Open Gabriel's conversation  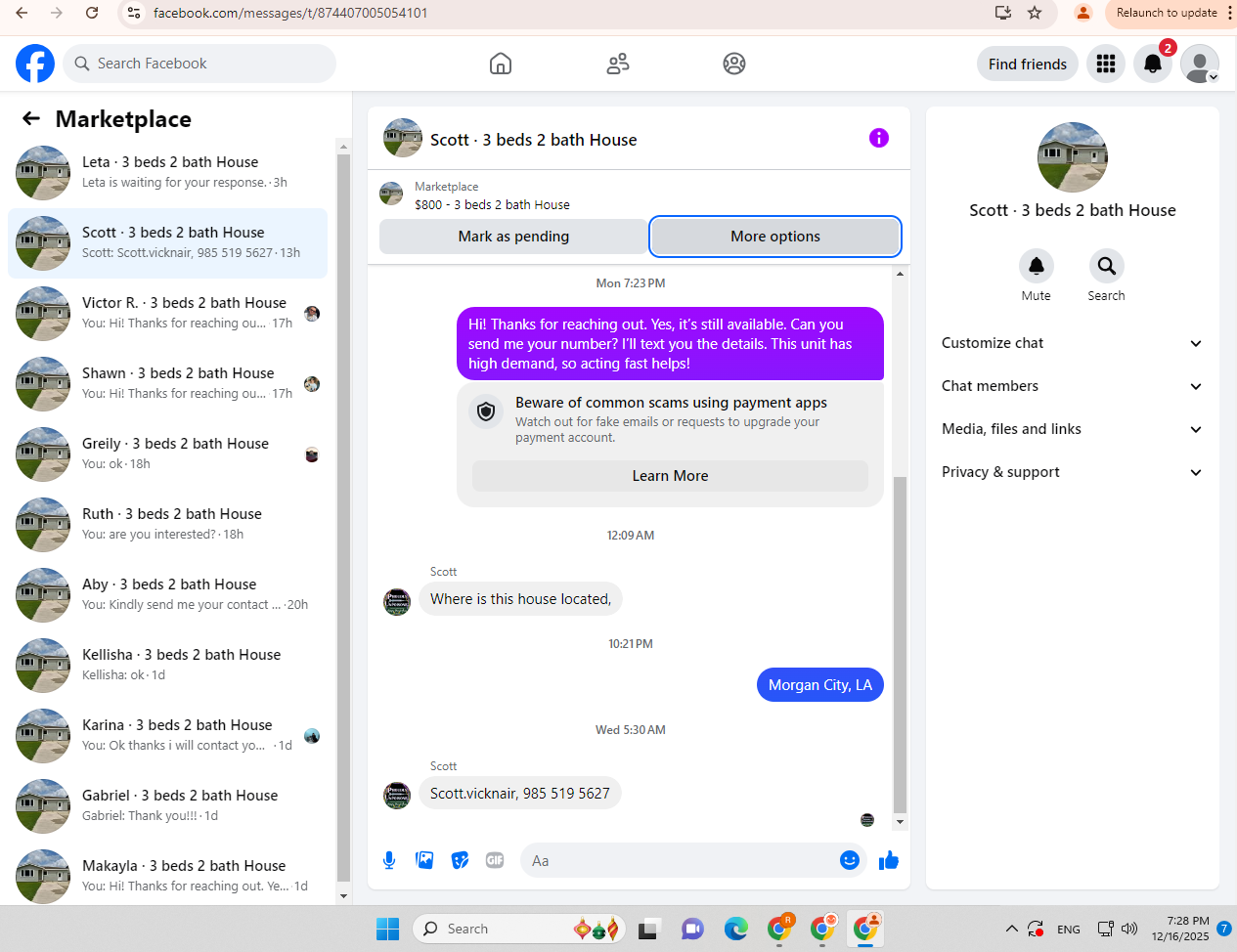pos(167,806)
